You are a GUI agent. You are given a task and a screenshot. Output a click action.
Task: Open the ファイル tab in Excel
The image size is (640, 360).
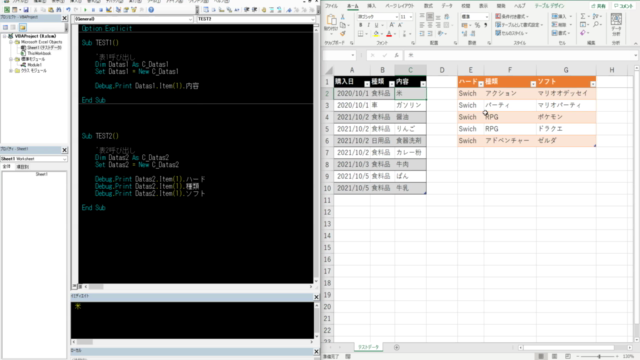coord(331,6)
